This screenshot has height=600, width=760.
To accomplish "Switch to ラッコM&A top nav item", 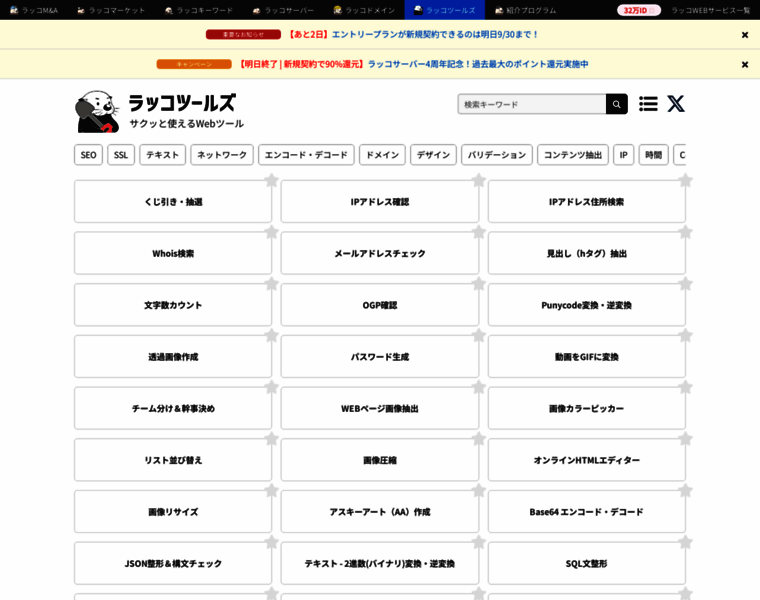I will [34, 10].
